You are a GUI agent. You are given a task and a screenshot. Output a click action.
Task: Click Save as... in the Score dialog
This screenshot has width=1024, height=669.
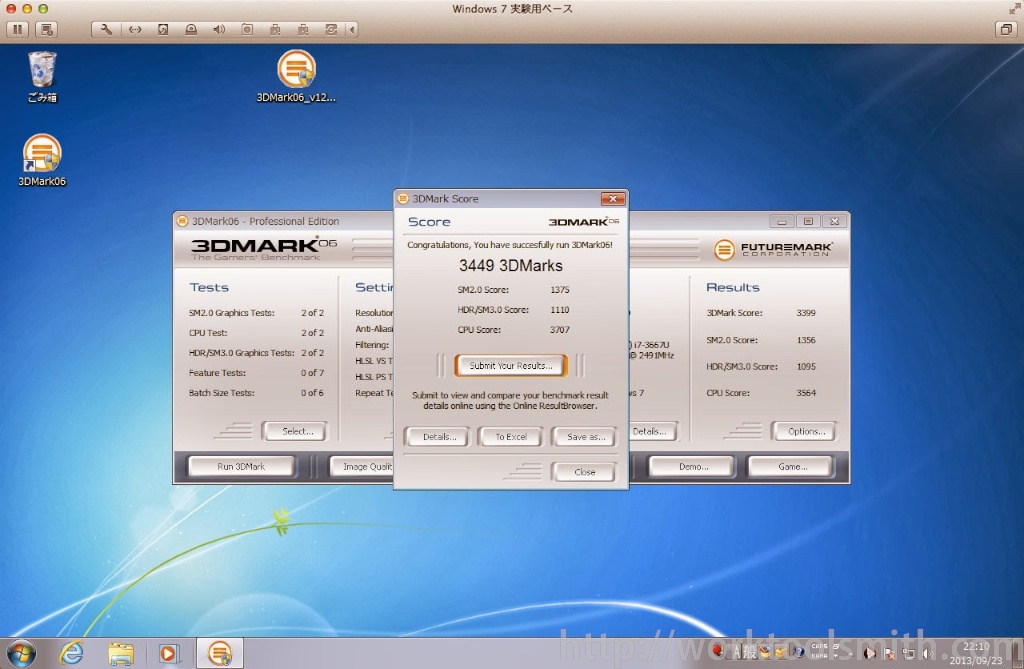[x=585, y=436]
